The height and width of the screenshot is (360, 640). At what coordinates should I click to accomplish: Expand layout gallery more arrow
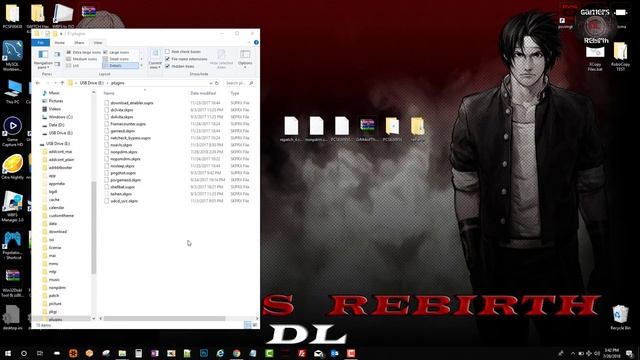coord(142,65)
